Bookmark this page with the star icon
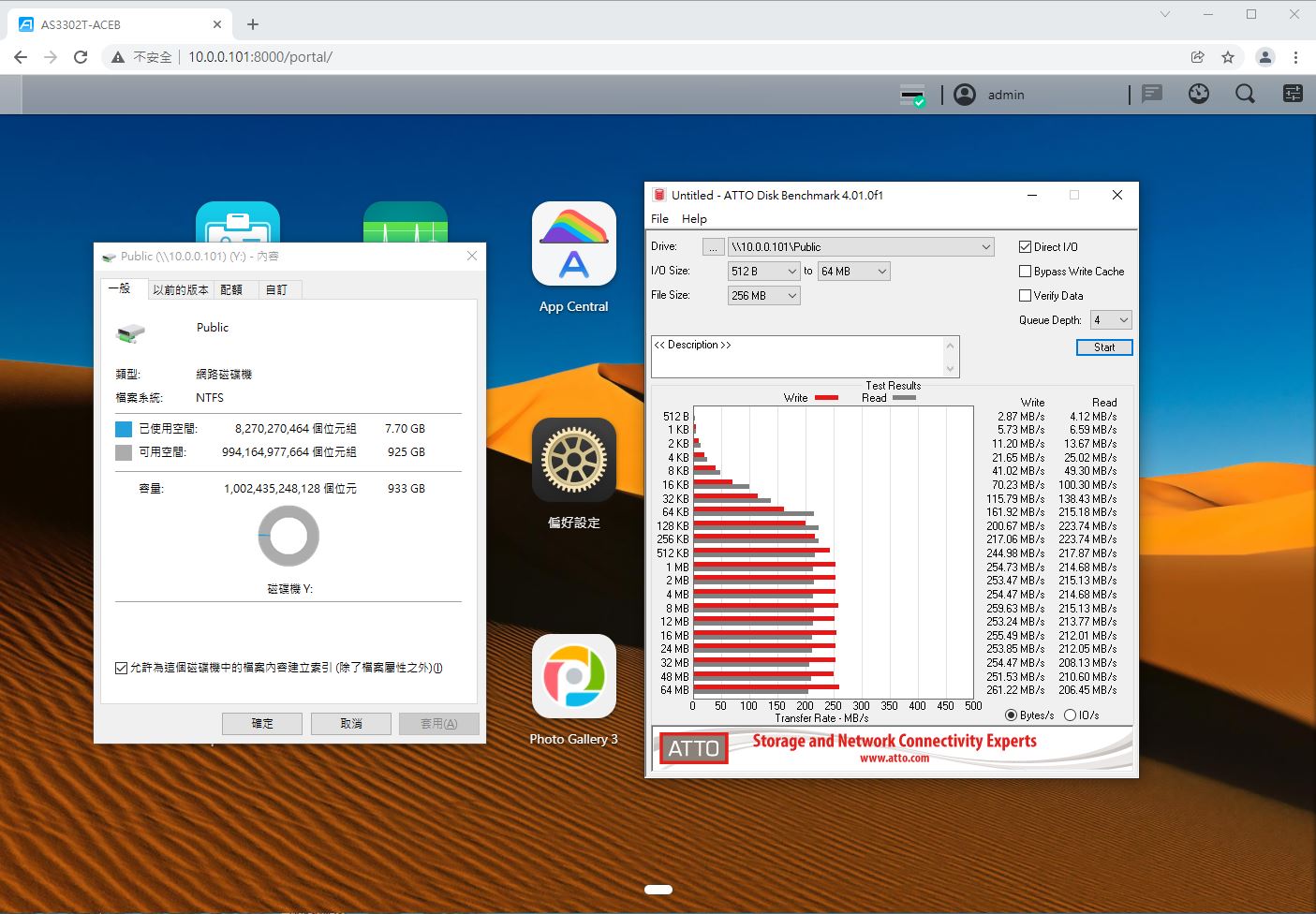The width and height of the screenshot is (1316, 914). 1228,57
